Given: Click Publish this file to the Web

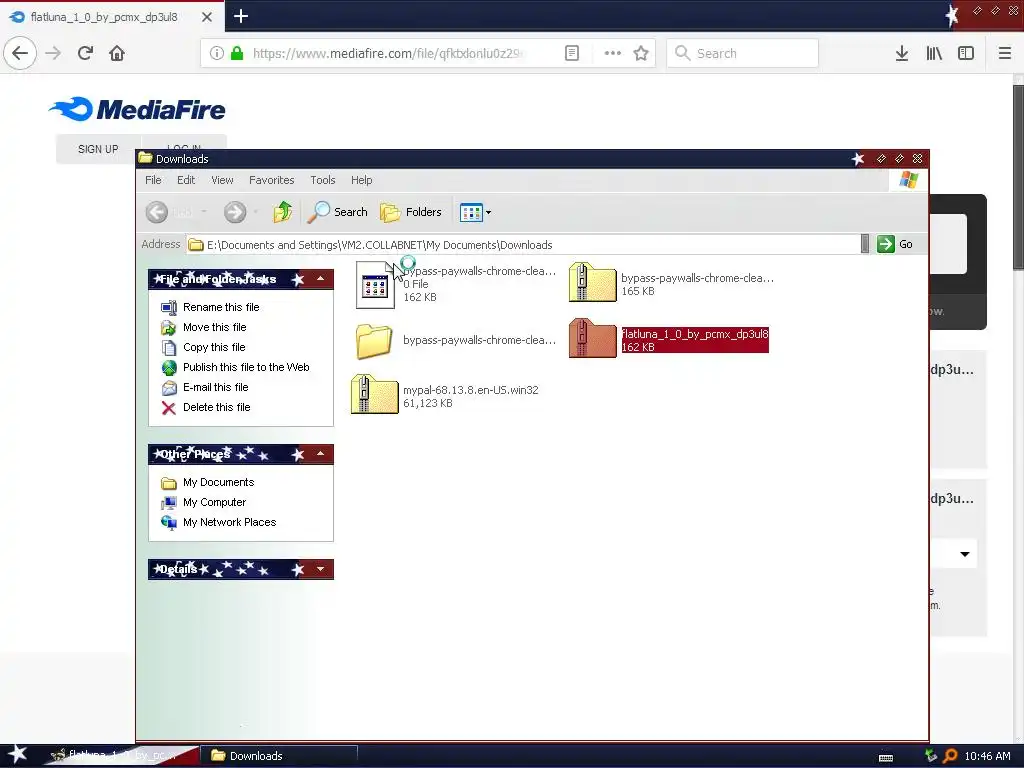Looking at the screenshot, I should 246,367.
